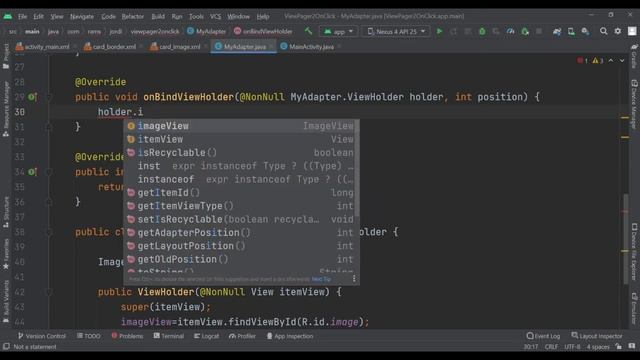
Task: Open the Problems tool window
Action: pos(127,336)
